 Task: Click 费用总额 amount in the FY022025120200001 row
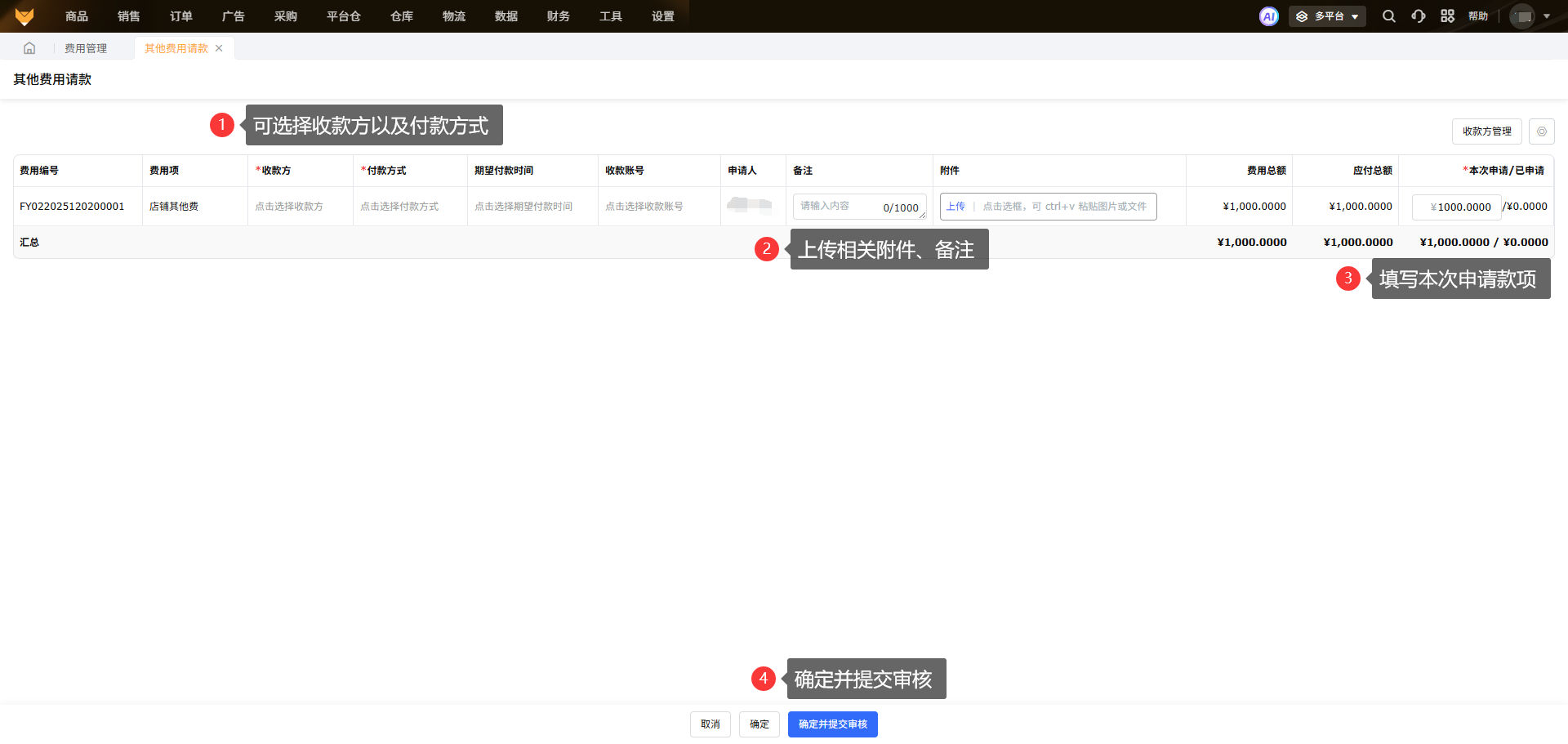coord(1254,207)
